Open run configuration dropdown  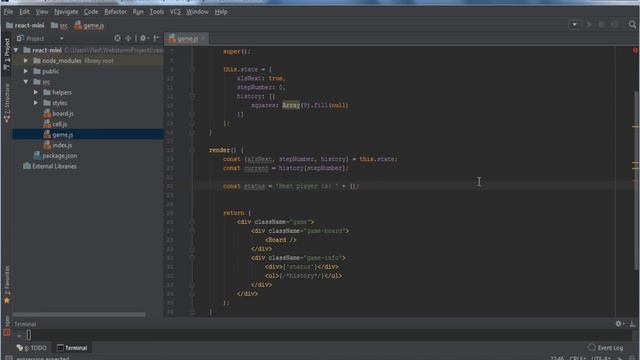click(574, 24)
